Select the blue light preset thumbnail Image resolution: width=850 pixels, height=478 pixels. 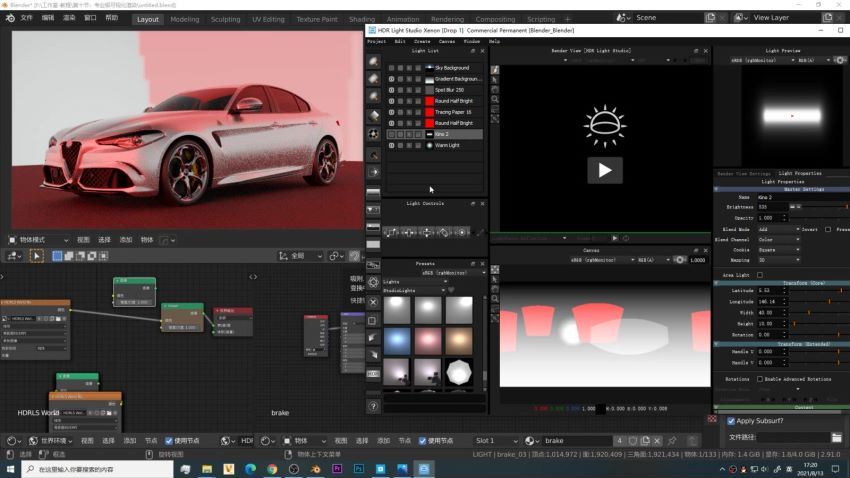coord(397,341)
